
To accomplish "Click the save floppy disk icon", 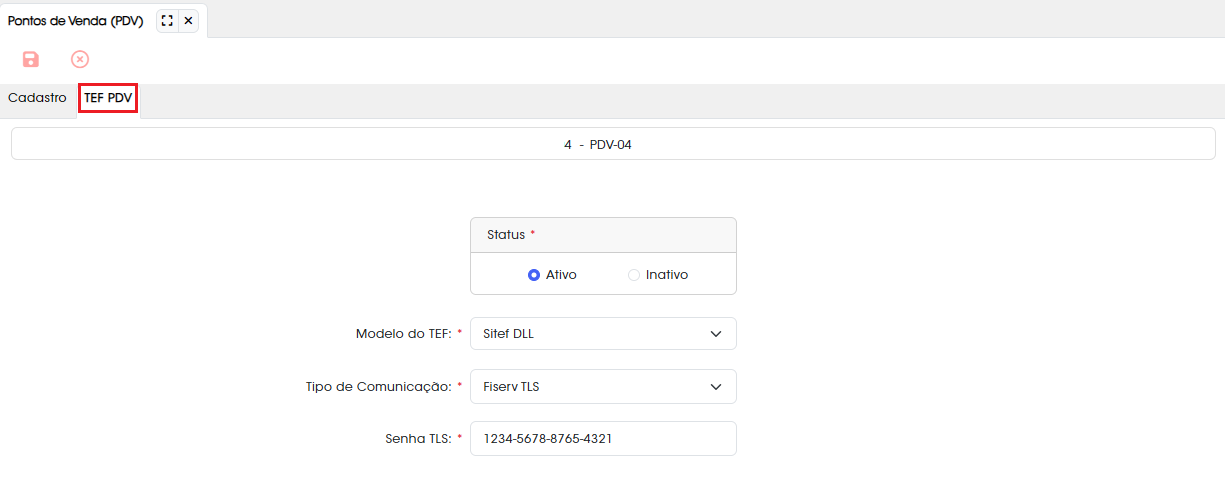I will point(31,59).
